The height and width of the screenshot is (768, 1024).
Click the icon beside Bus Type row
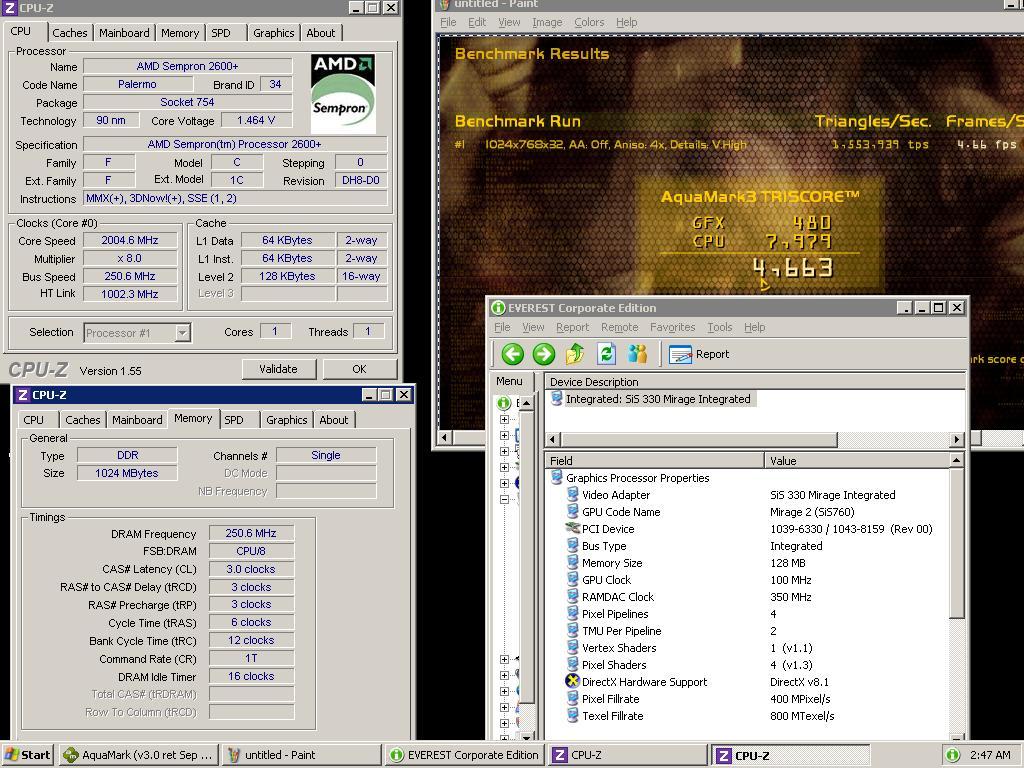tap(573, 545)
